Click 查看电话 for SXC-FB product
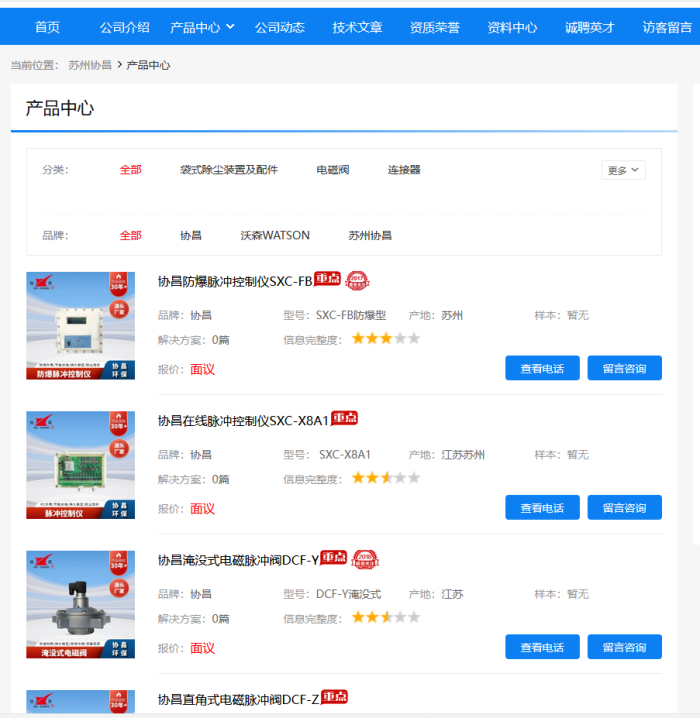The image size is (700, 718). 542,368
